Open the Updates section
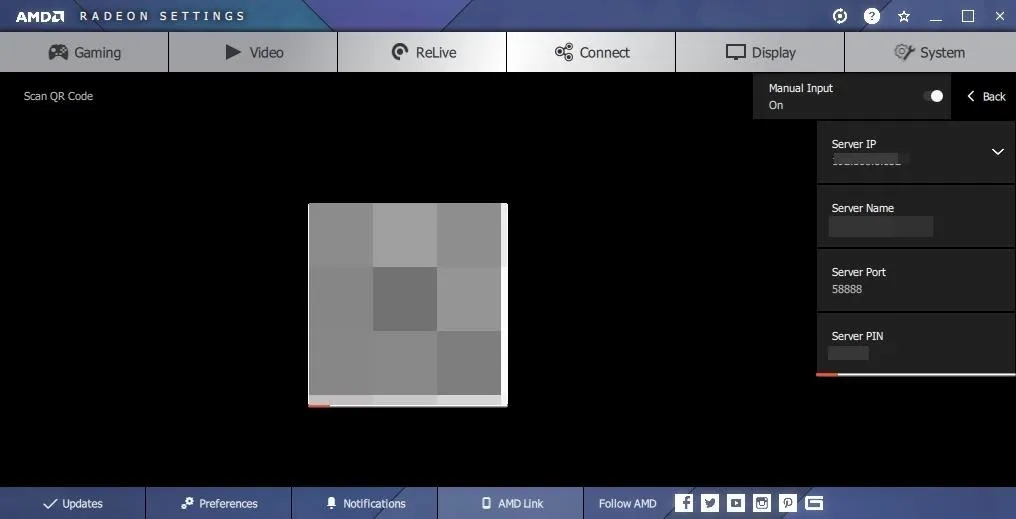This screenshot has width=1016, height=519. 73,503
